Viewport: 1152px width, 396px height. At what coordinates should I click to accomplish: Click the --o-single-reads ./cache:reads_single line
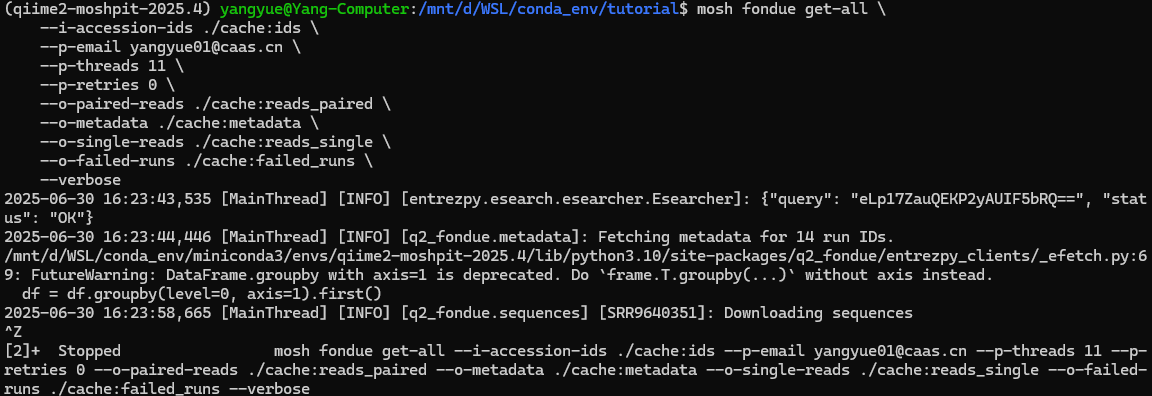(x=206, y=142)
